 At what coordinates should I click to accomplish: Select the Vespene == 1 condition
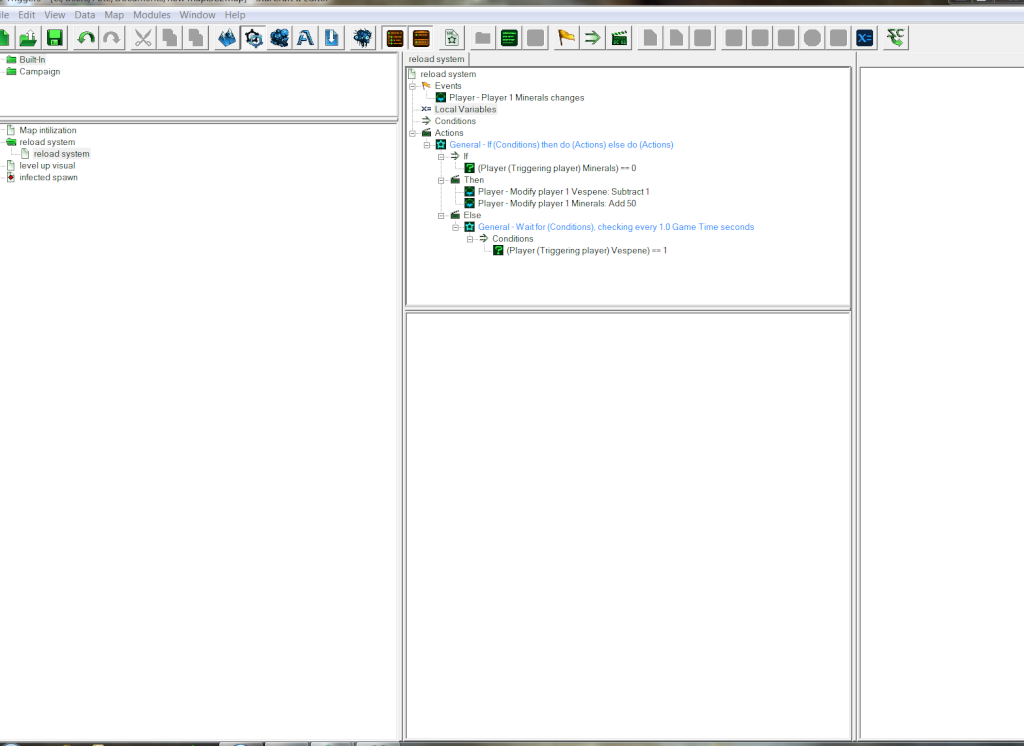(586, 250)
